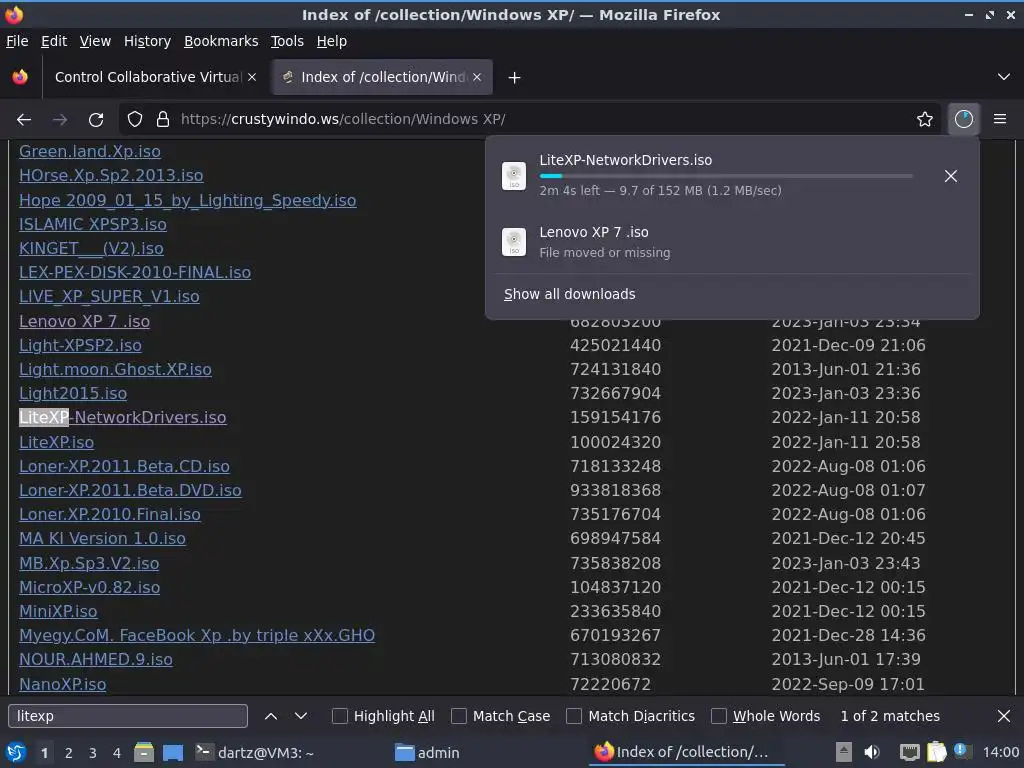Enable Match Diacritics checkbox
The width and height of the screenshot is (1024, 768).
[x=574, y=716]
